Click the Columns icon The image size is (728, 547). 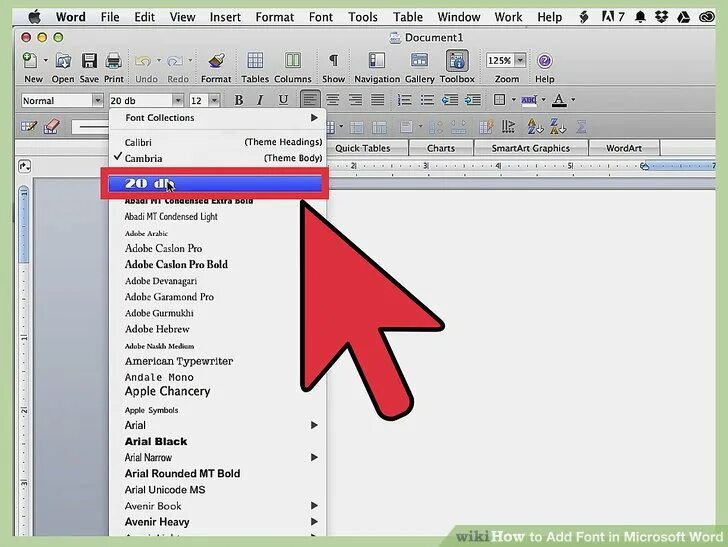293,60
